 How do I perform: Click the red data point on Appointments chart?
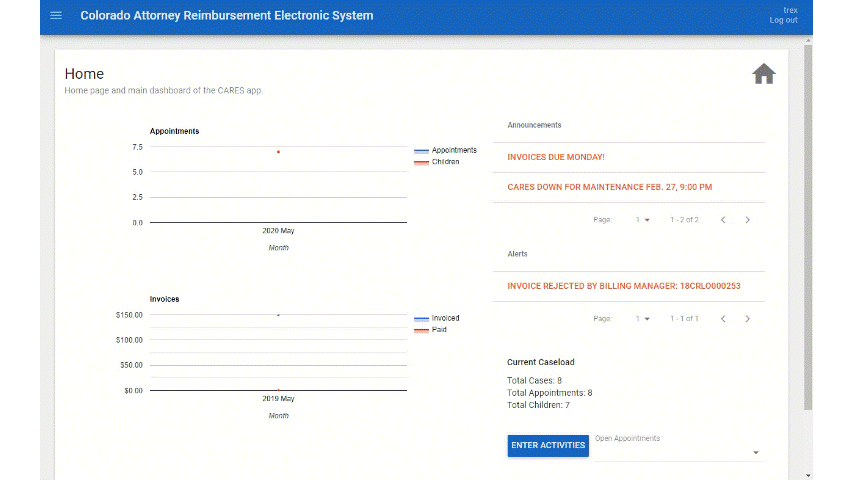[x=279, y=152]
